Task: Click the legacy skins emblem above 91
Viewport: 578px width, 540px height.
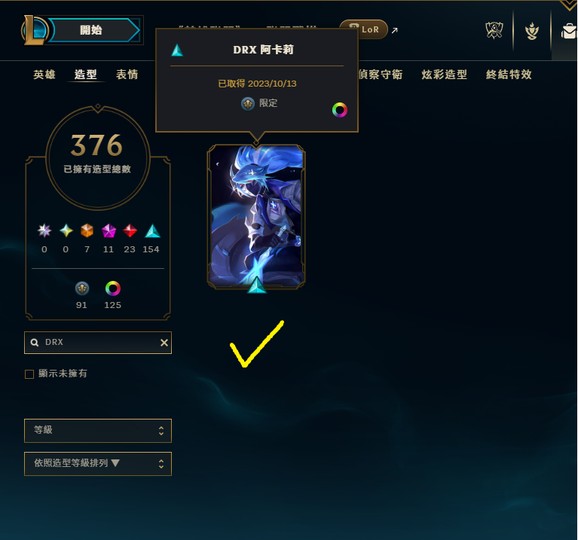Action: point(82,288)
